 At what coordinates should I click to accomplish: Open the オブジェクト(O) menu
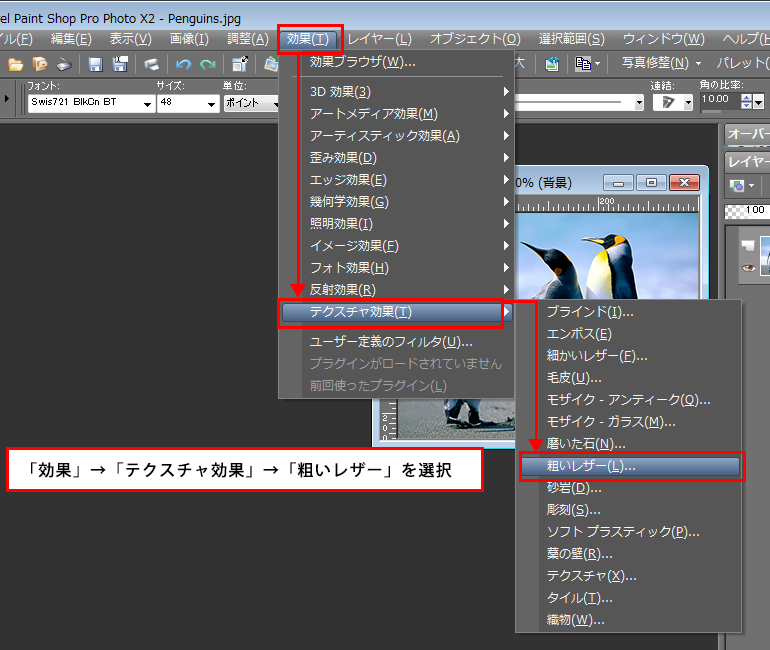(475, 39)
